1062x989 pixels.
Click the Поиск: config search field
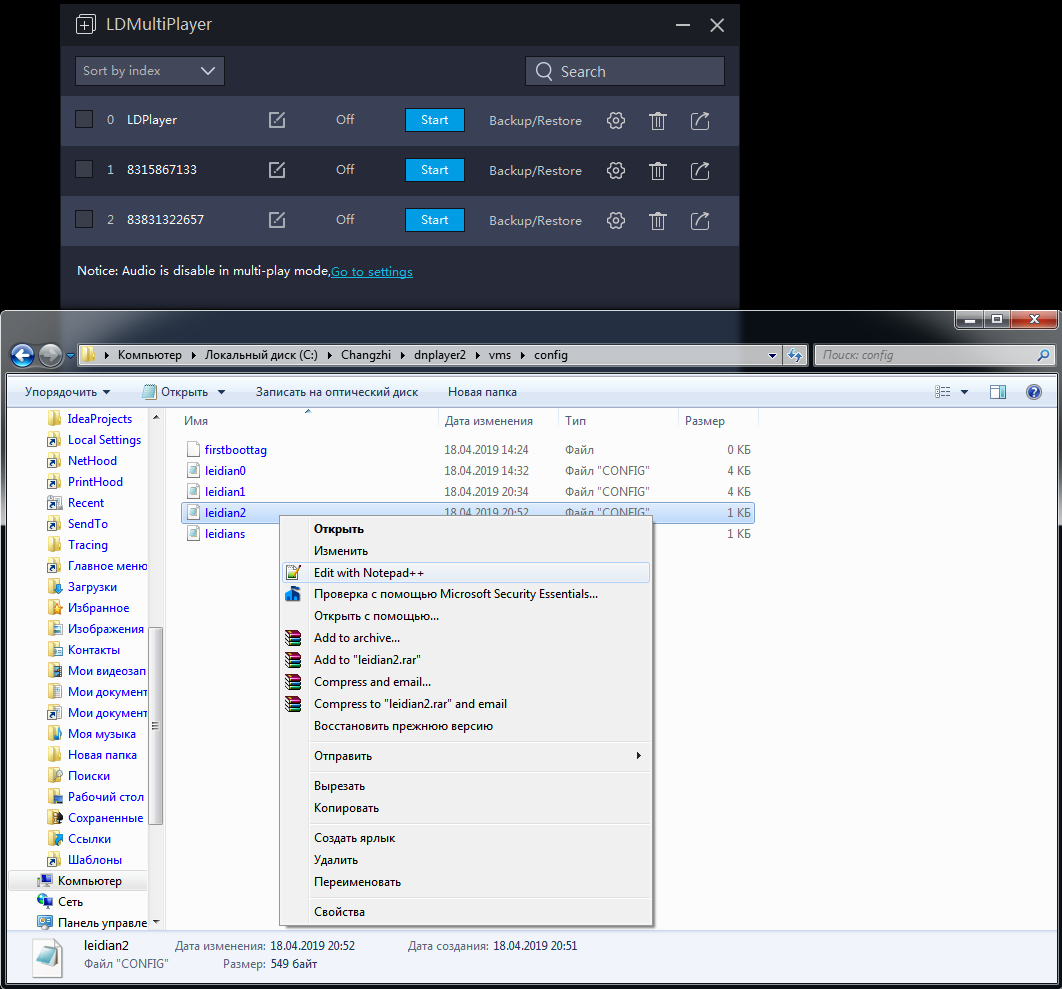934,355
